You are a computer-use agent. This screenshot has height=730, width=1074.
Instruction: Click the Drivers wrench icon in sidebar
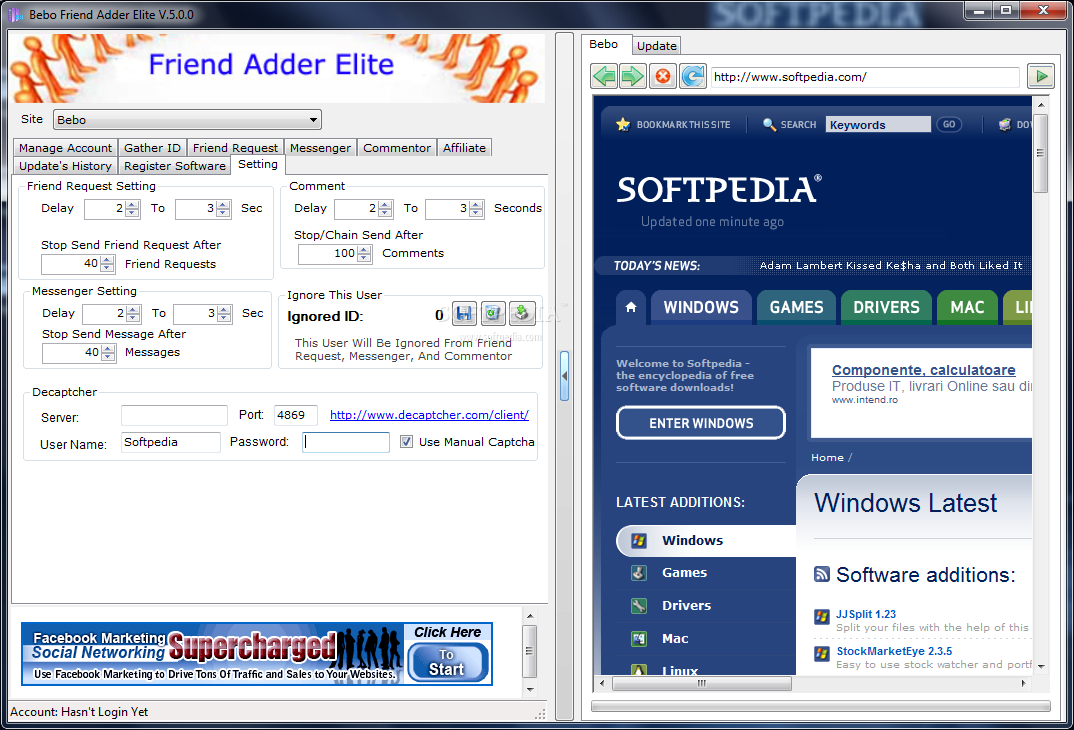638,605
